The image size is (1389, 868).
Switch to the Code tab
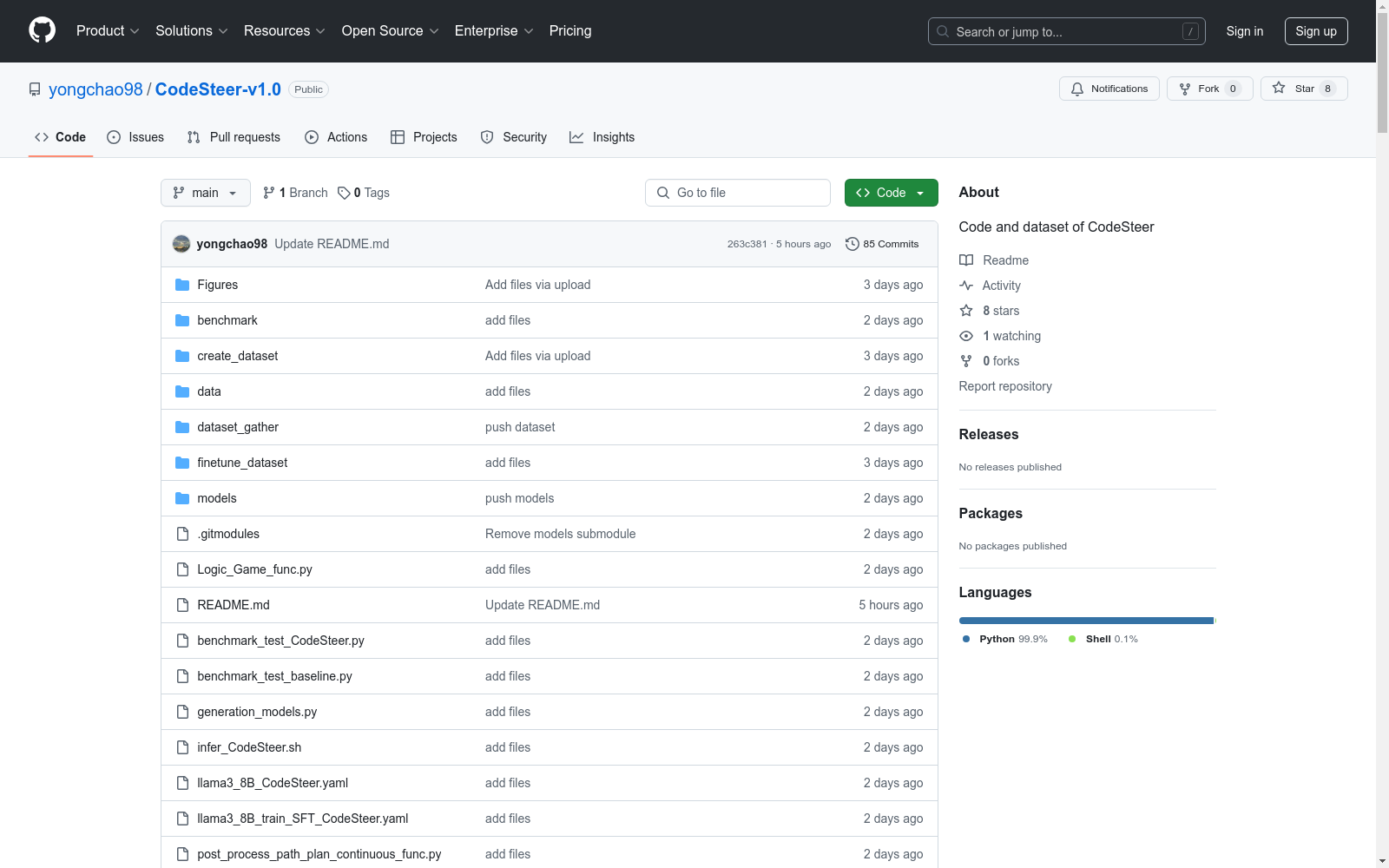[x=61, y=137]
